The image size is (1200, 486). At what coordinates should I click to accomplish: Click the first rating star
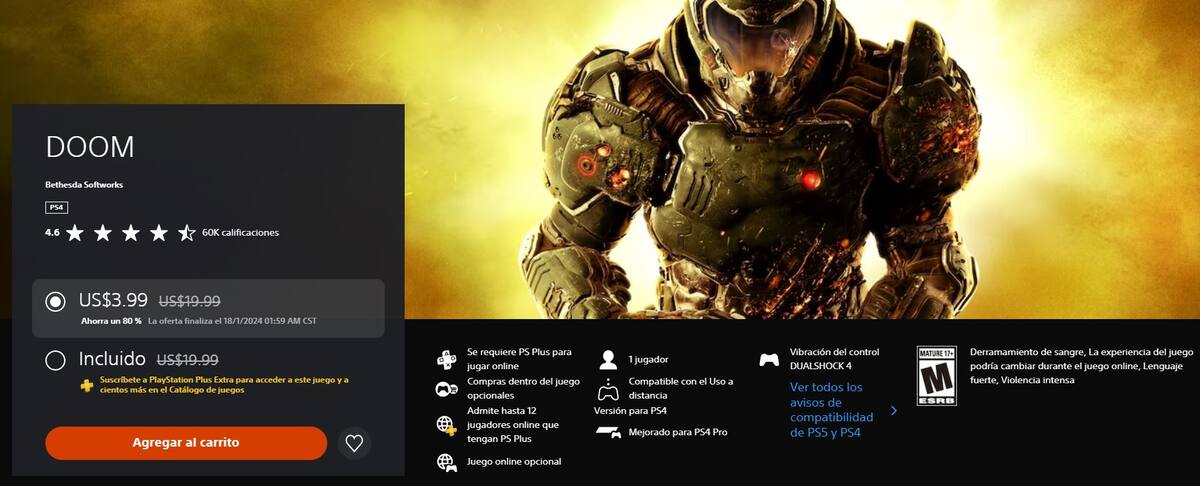click(x=75, y=232)
